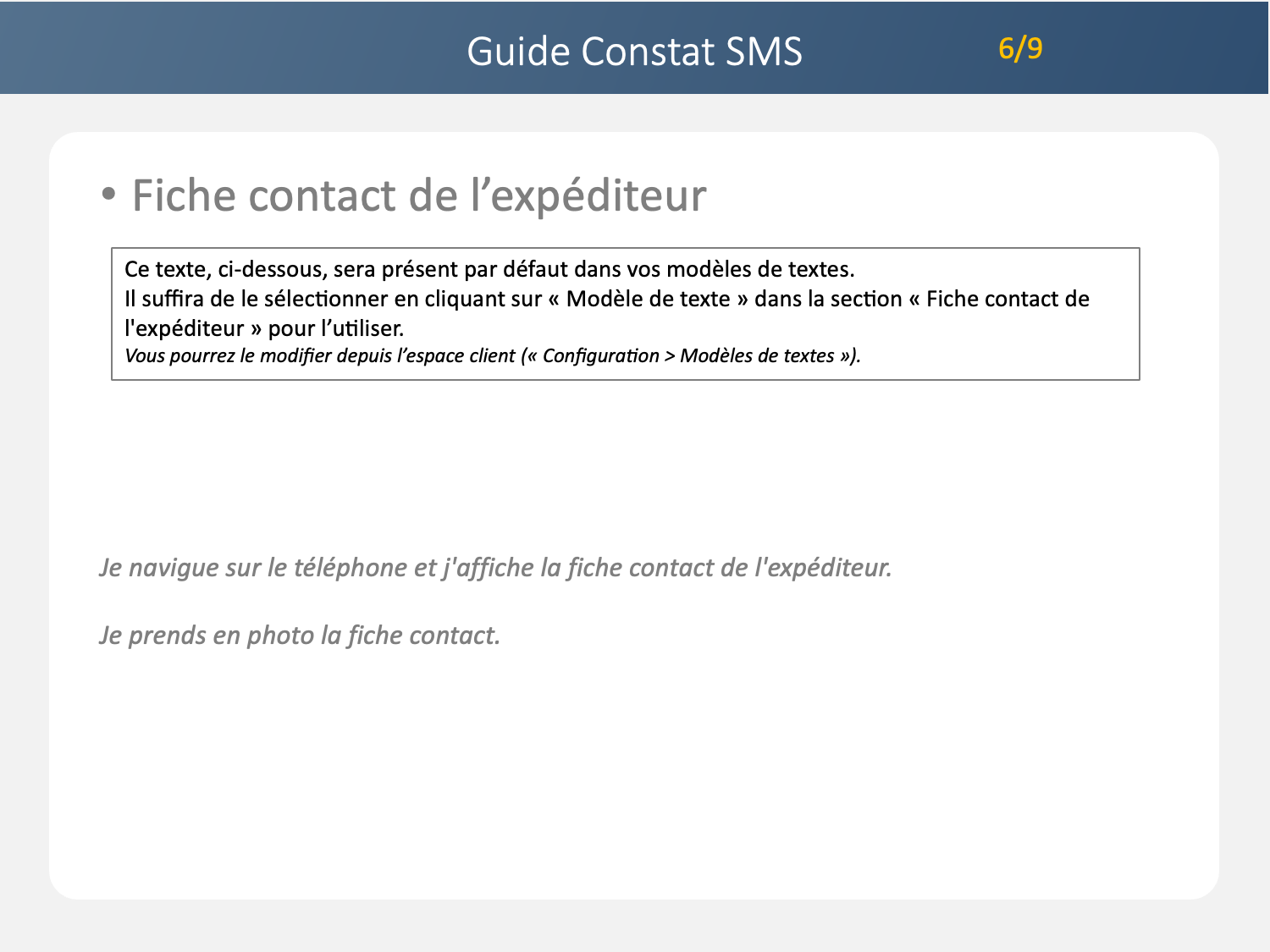Screen dimensions: 1270x952
Task: Click the "Configuration > Modèles de textes" path
Action: pyautogui.click(x=688, y=355)
